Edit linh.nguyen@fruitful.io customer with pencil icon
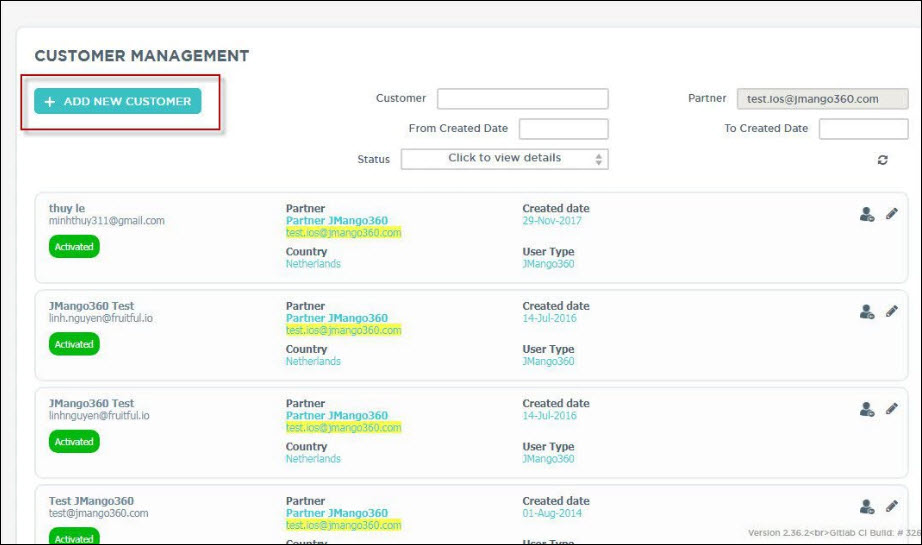The image size is (922, 545). click(x=891, y=311)
